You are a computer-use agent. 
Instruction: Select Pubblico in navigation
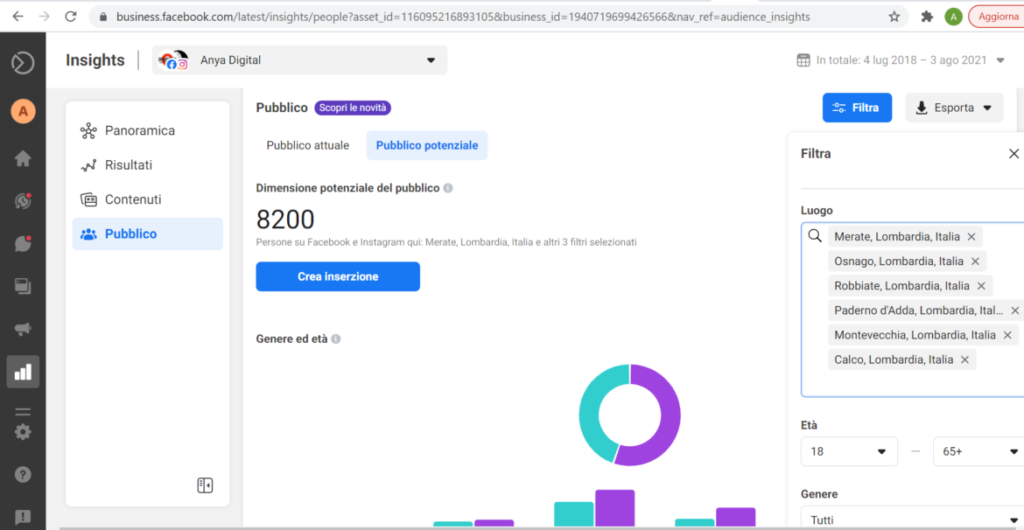coord(148,234)
